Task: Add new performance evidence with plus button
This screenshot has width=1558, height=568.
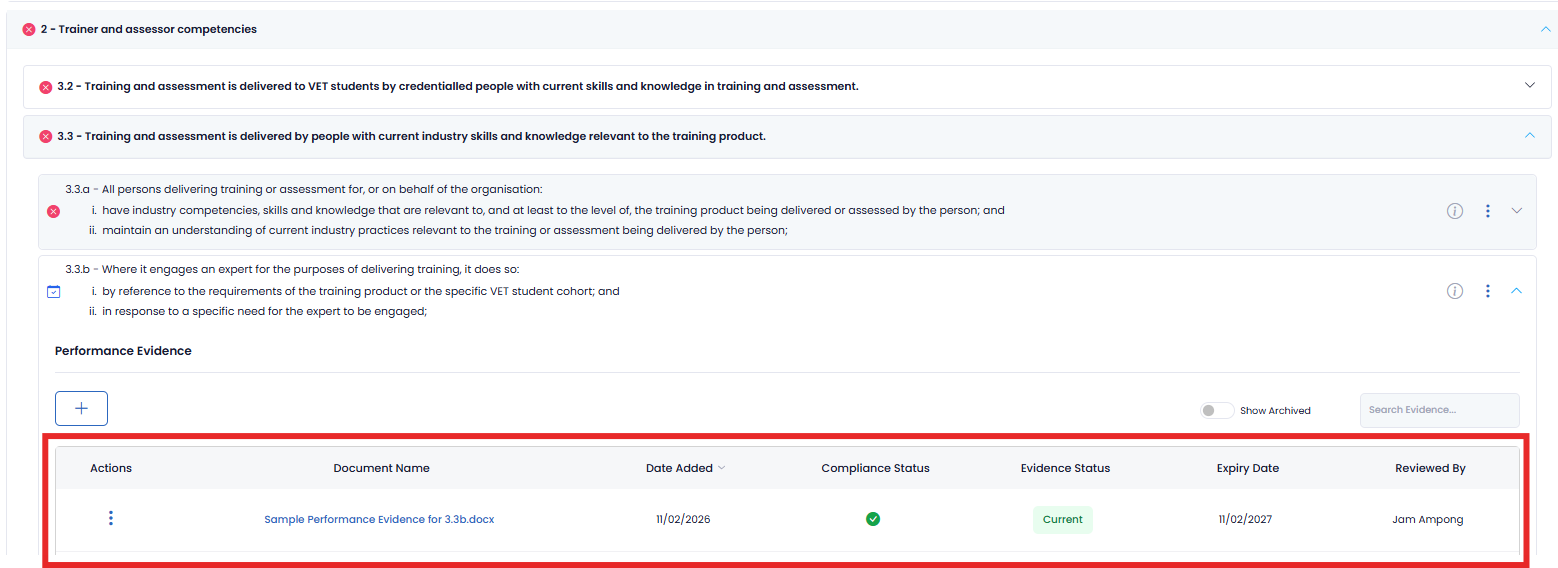Action: [81, 408]
